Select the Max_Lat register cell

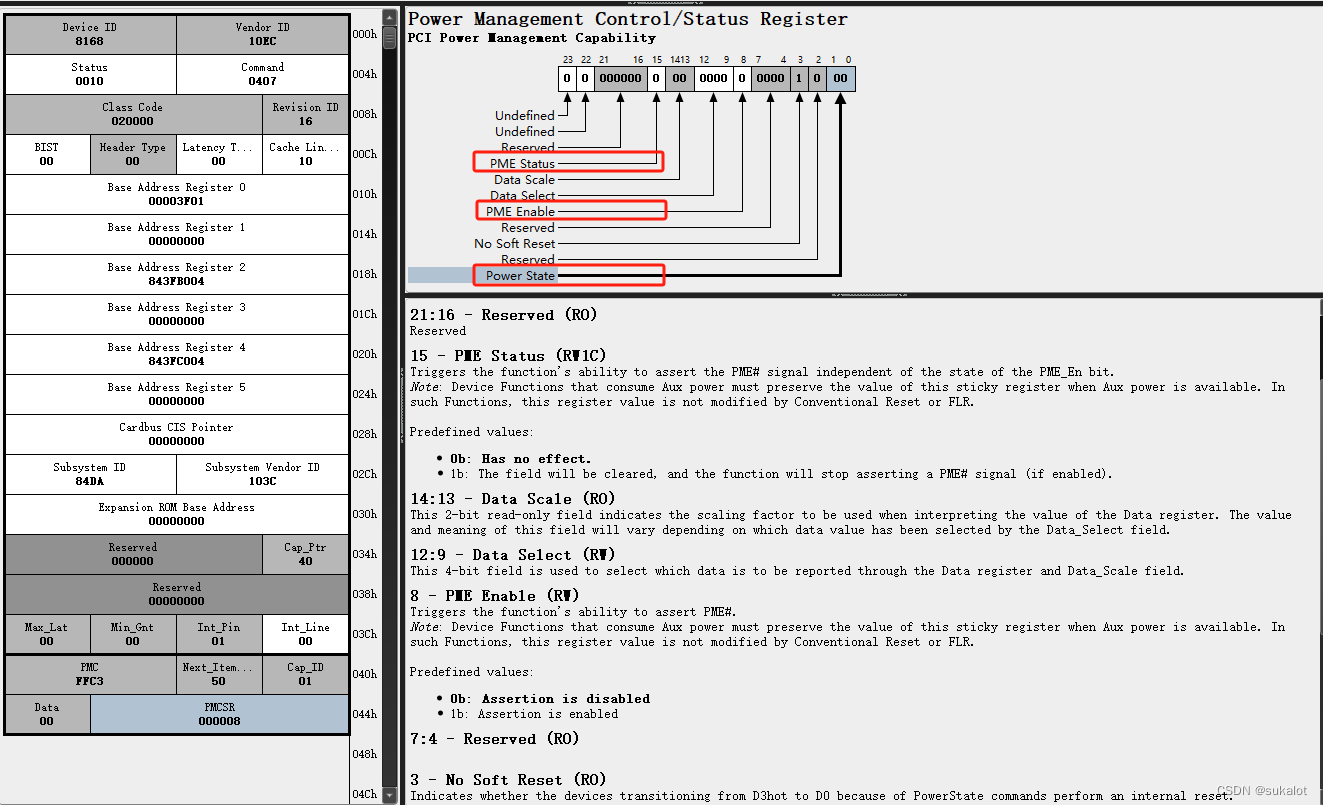click(47, 635)
